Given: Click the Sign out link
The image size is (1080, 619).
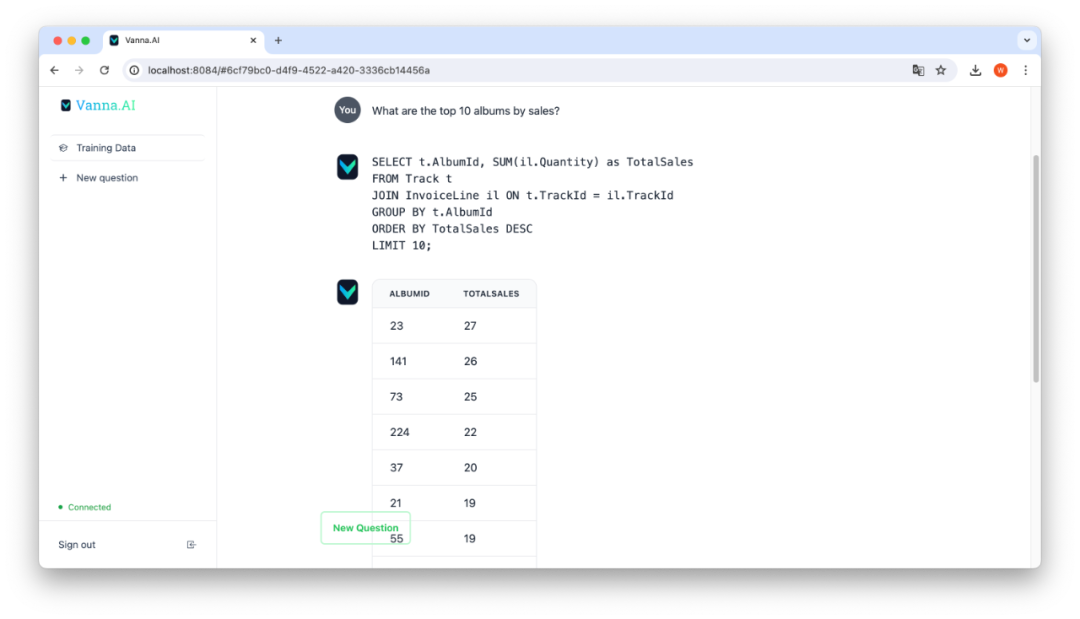Looking at the screenshot, I should [x=77, y=545].
